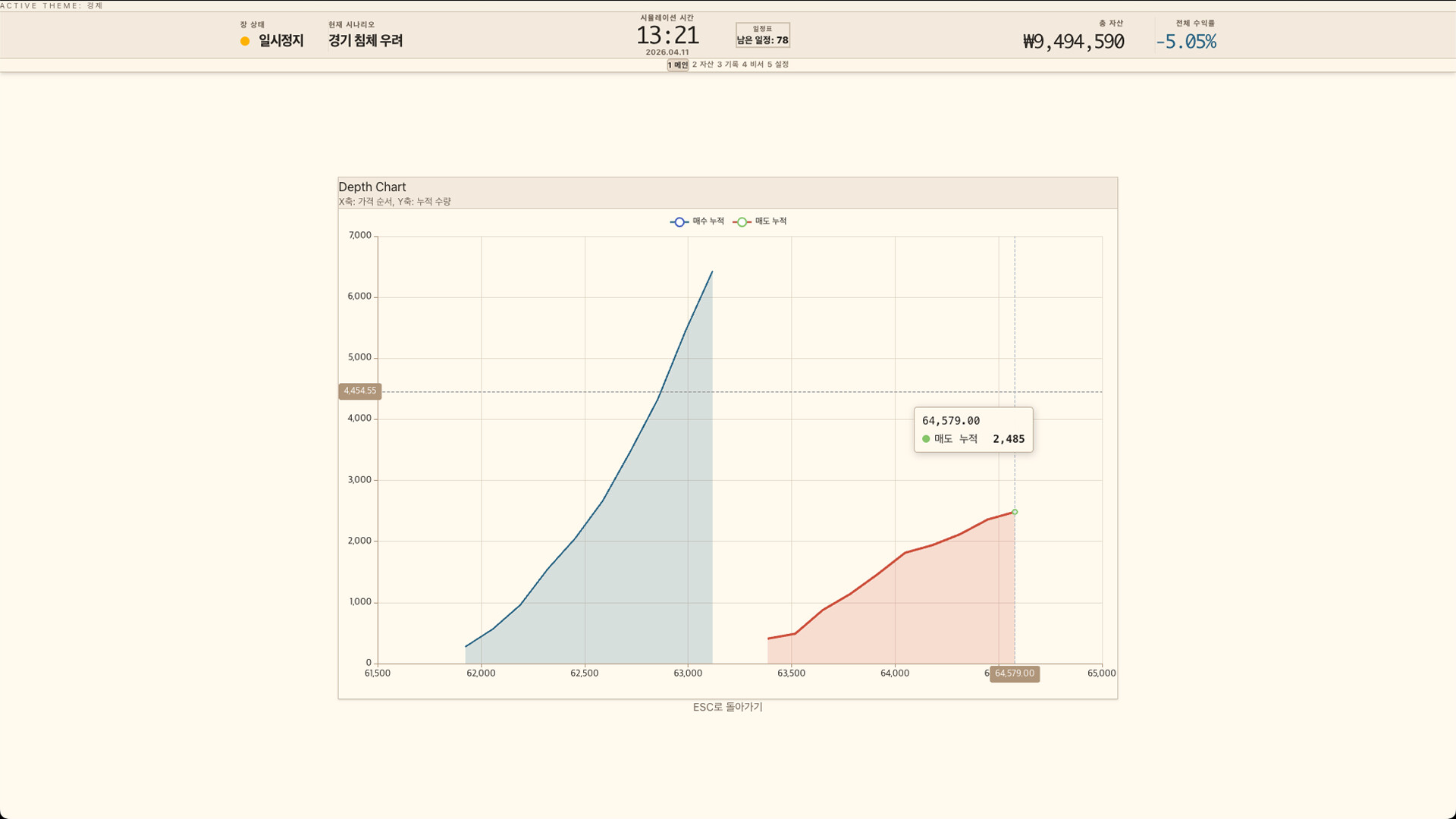The height and width of the screenshot is (819, 1456).
Task: Collapse the Depth Chart panel header
Action: point(372,187)
